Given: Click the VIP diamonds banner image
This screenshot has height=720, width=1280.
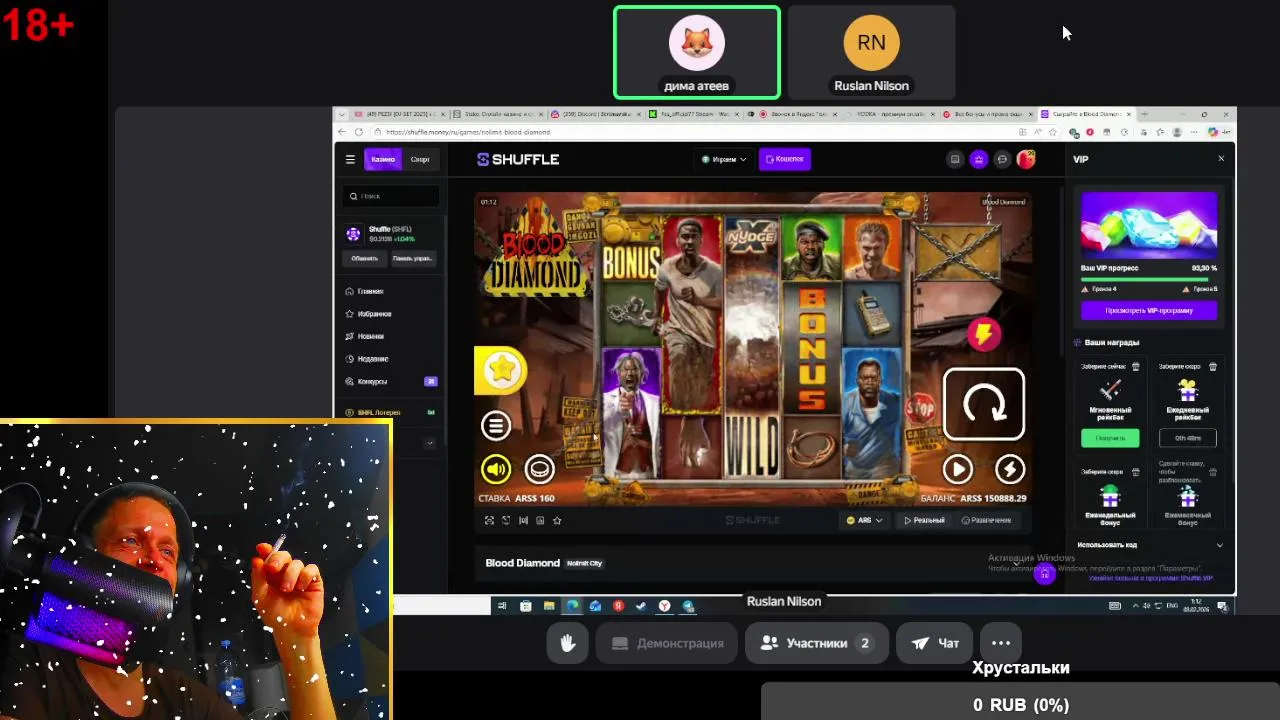Looking at the screenshot, I should click(x=1149, y=224).
